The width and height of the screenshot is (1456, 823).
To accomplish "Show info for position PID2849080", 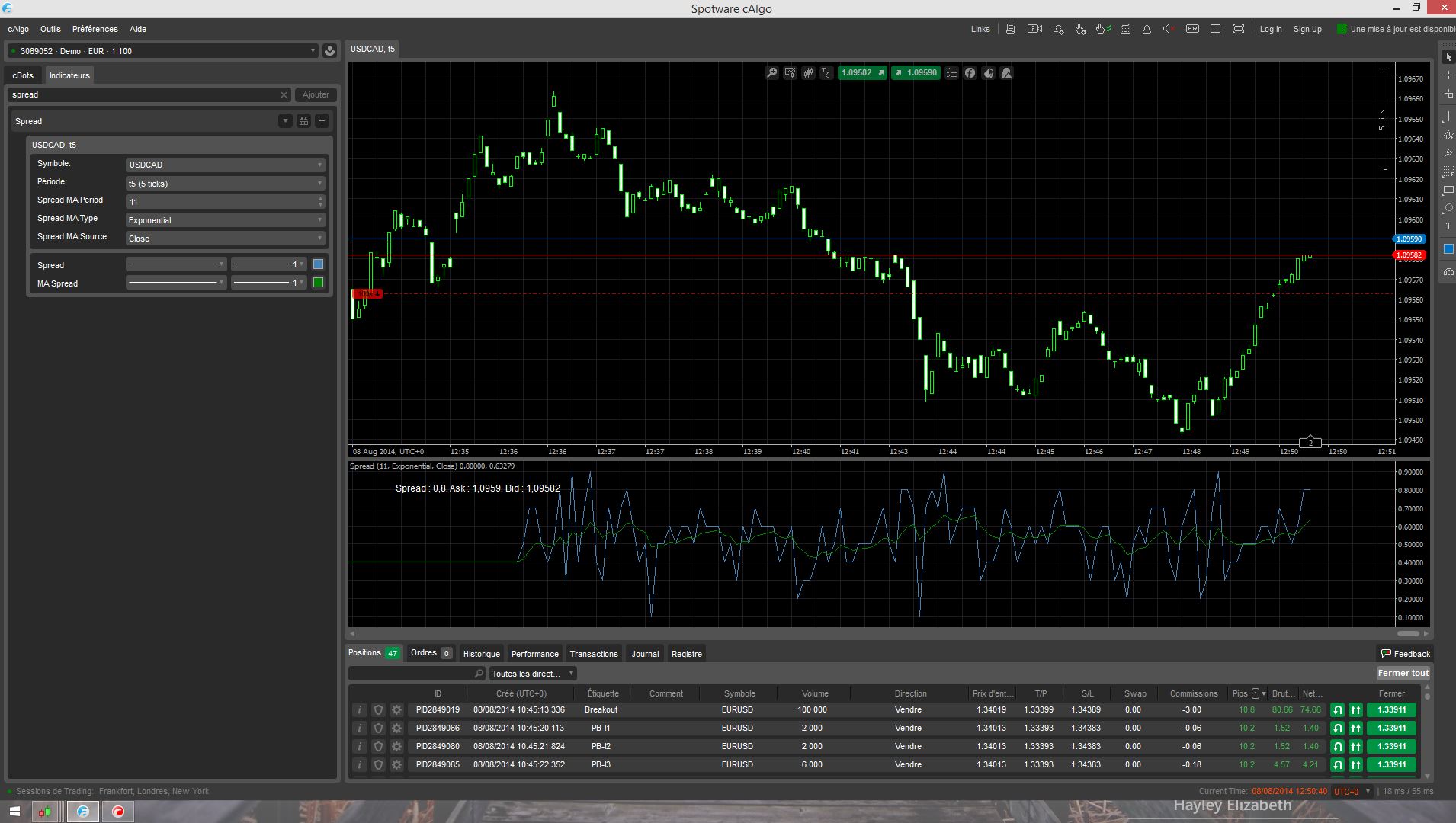I will tap(360, 746).
